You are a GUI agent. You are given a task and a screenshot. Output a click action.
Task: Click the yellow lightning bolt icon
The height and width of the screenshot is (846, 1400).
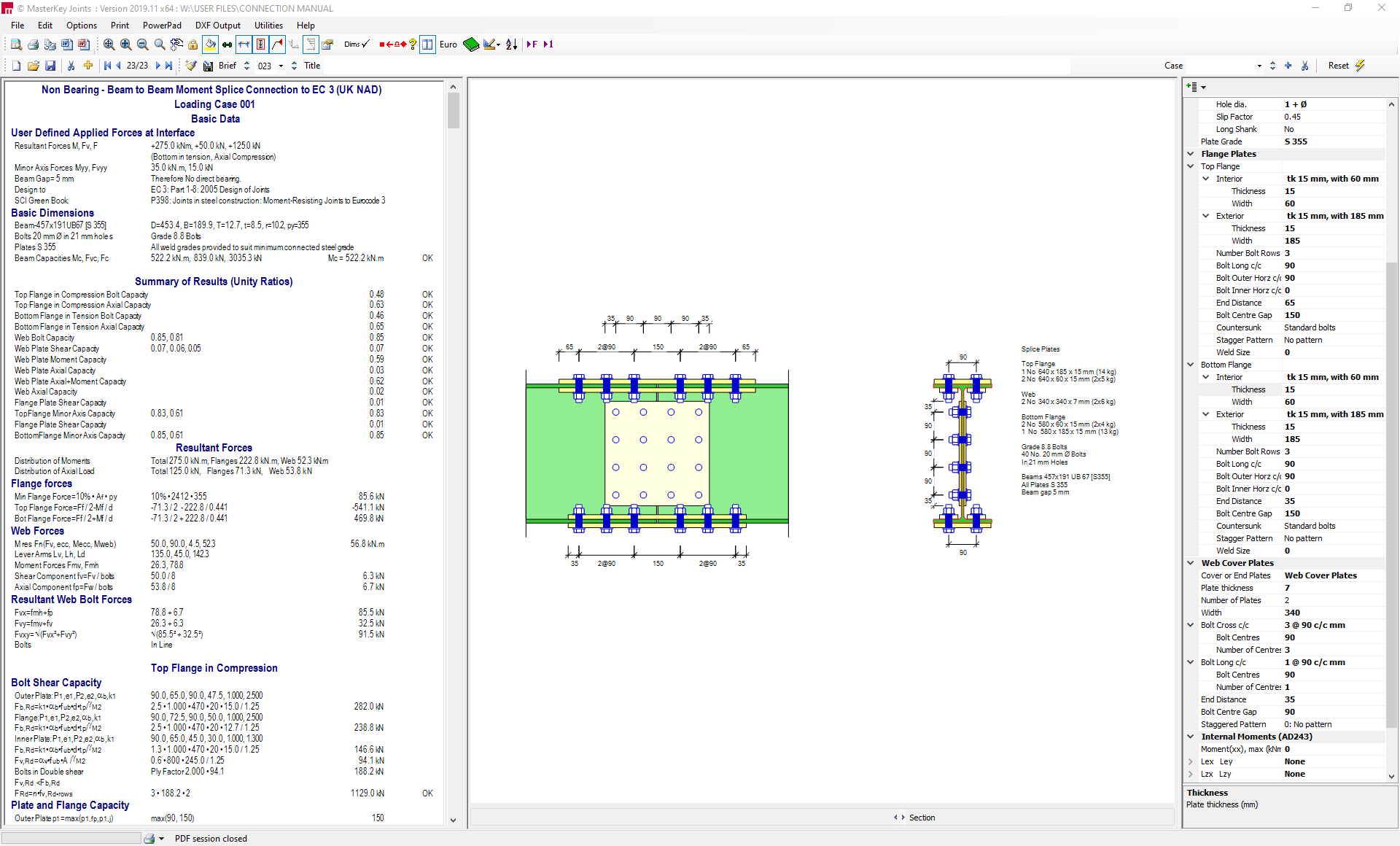[1360, 66]
